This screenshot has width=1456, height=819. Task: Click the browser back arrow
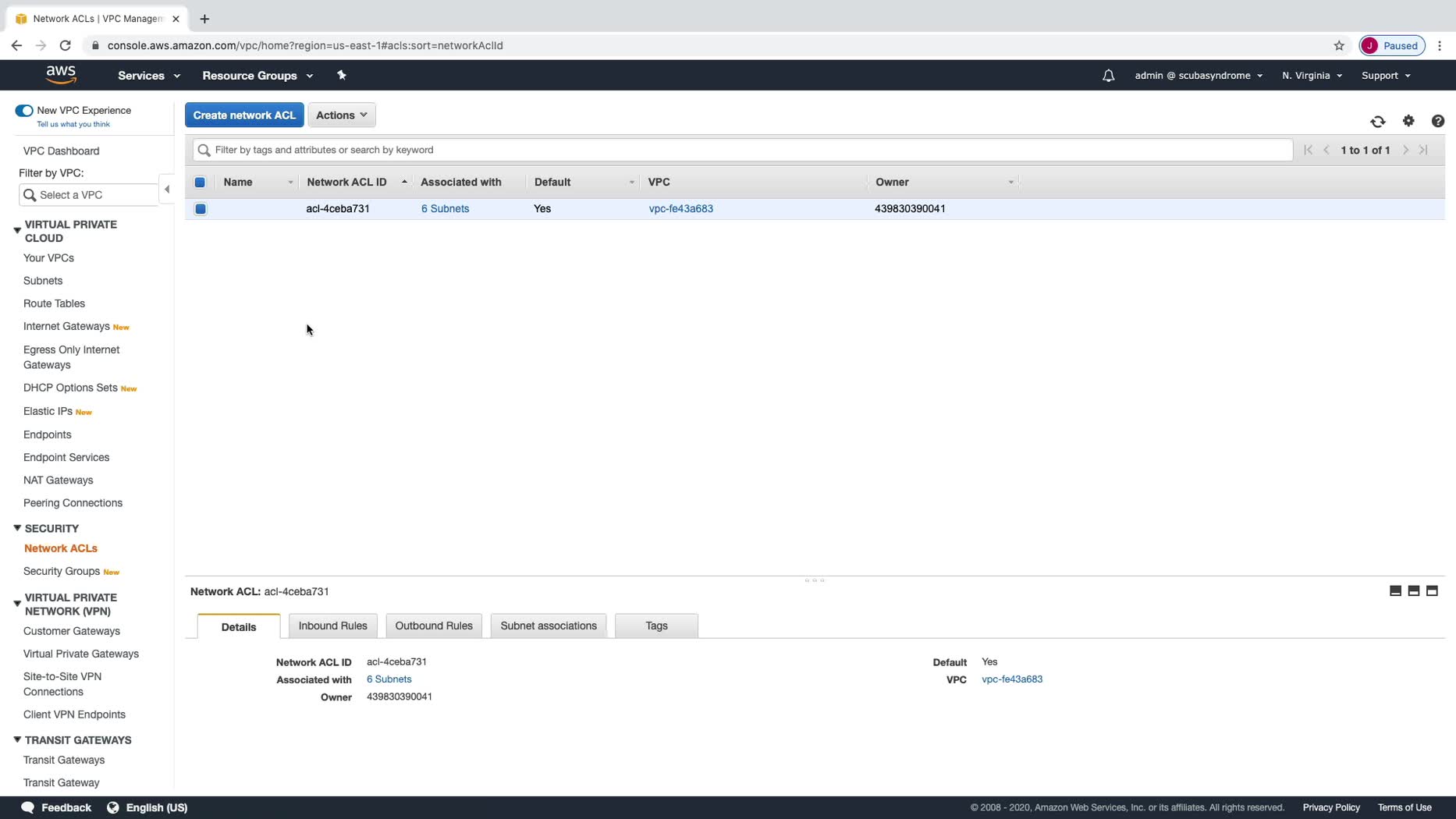pyautogui.click(x=16, y=45)
